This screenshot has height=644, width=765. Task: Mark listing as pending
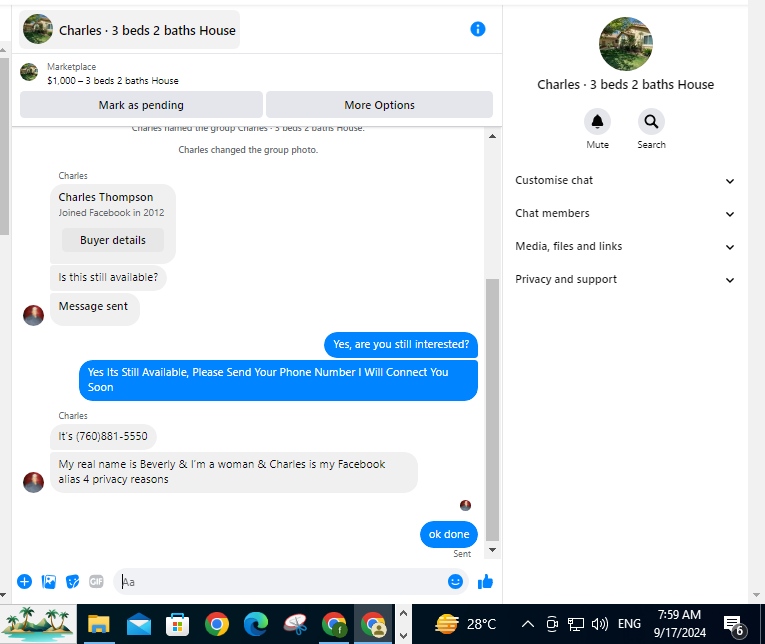[141, 105]
